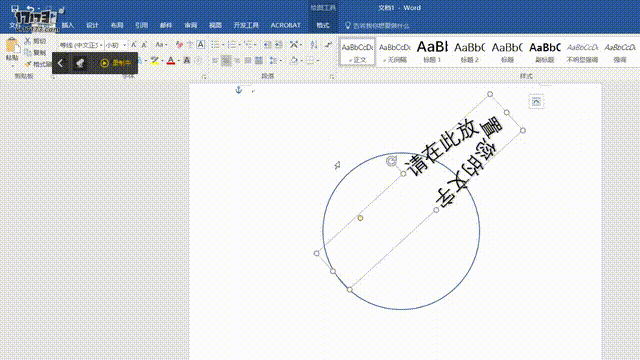Open the References (引用) ribbon tab
This screenshot has height=360, width=640.
141,25
